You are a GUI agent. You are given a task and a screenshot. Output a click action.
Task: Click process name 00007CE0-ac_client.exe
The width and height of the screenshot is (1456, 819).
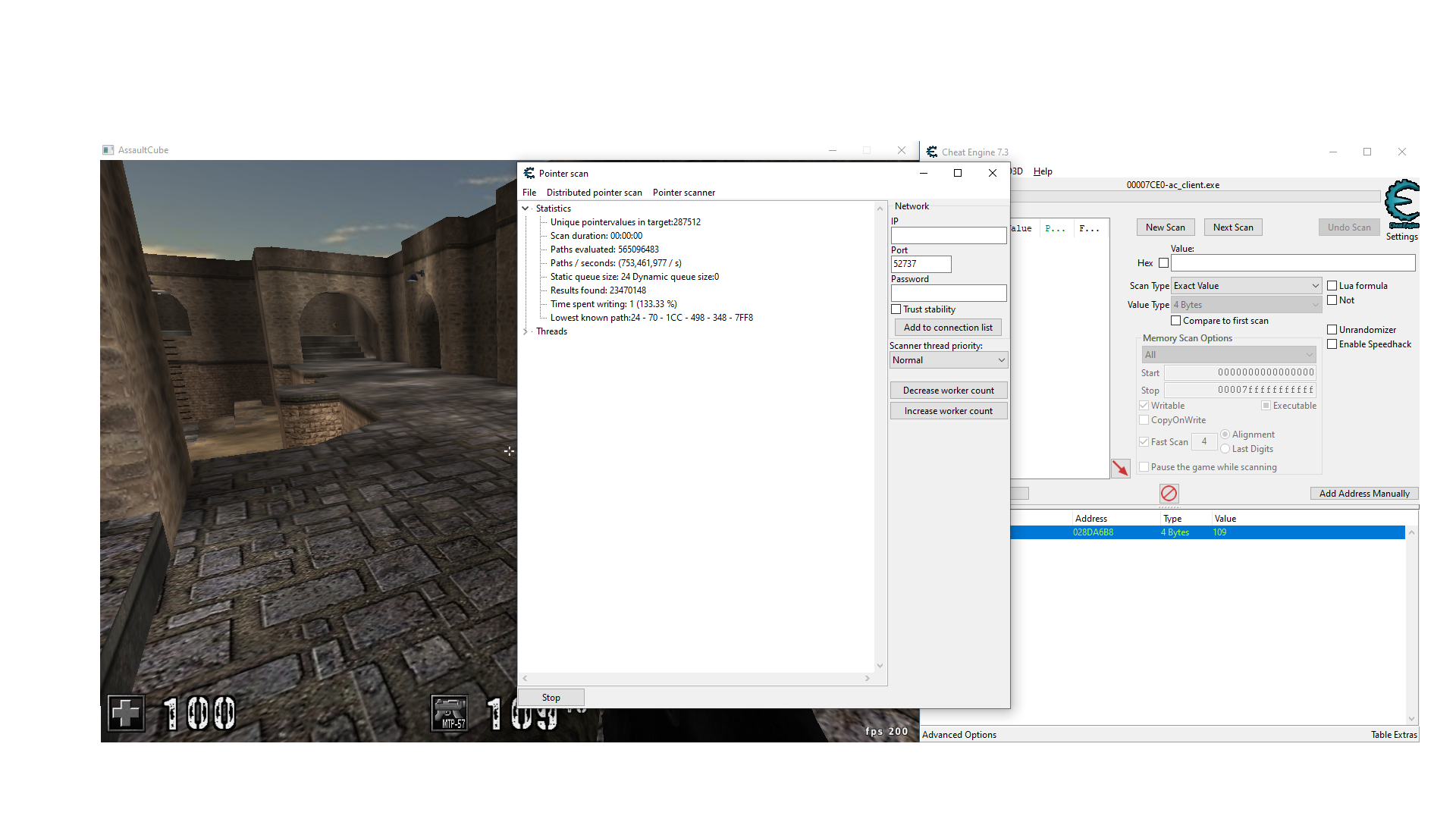1172,185
